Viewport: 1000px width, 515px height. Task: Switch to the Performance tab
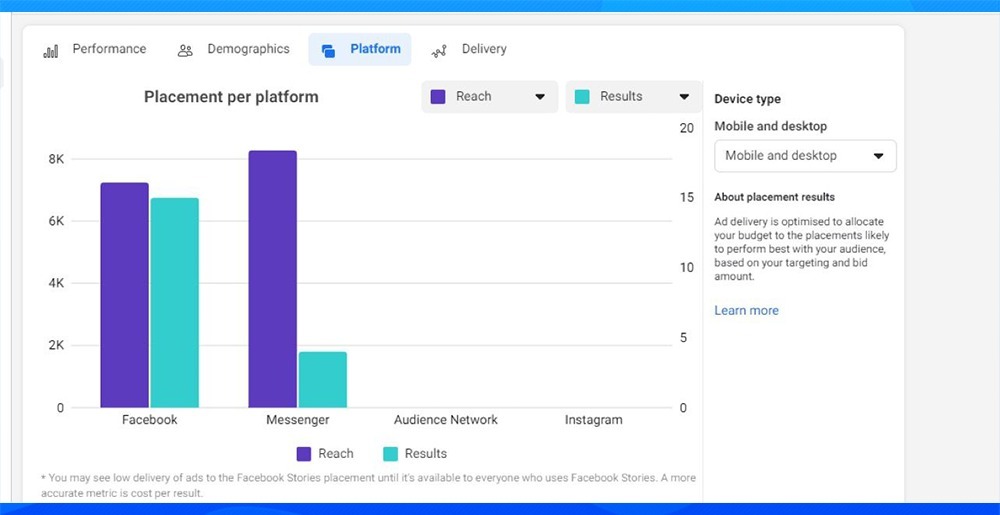108,49
